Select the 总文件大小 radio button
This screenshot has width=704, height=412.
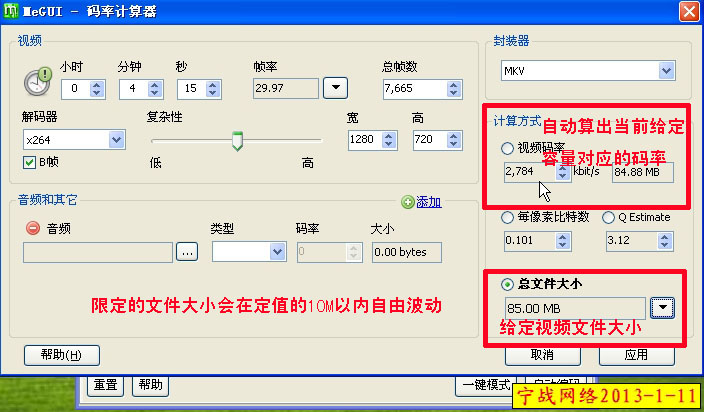507,284
